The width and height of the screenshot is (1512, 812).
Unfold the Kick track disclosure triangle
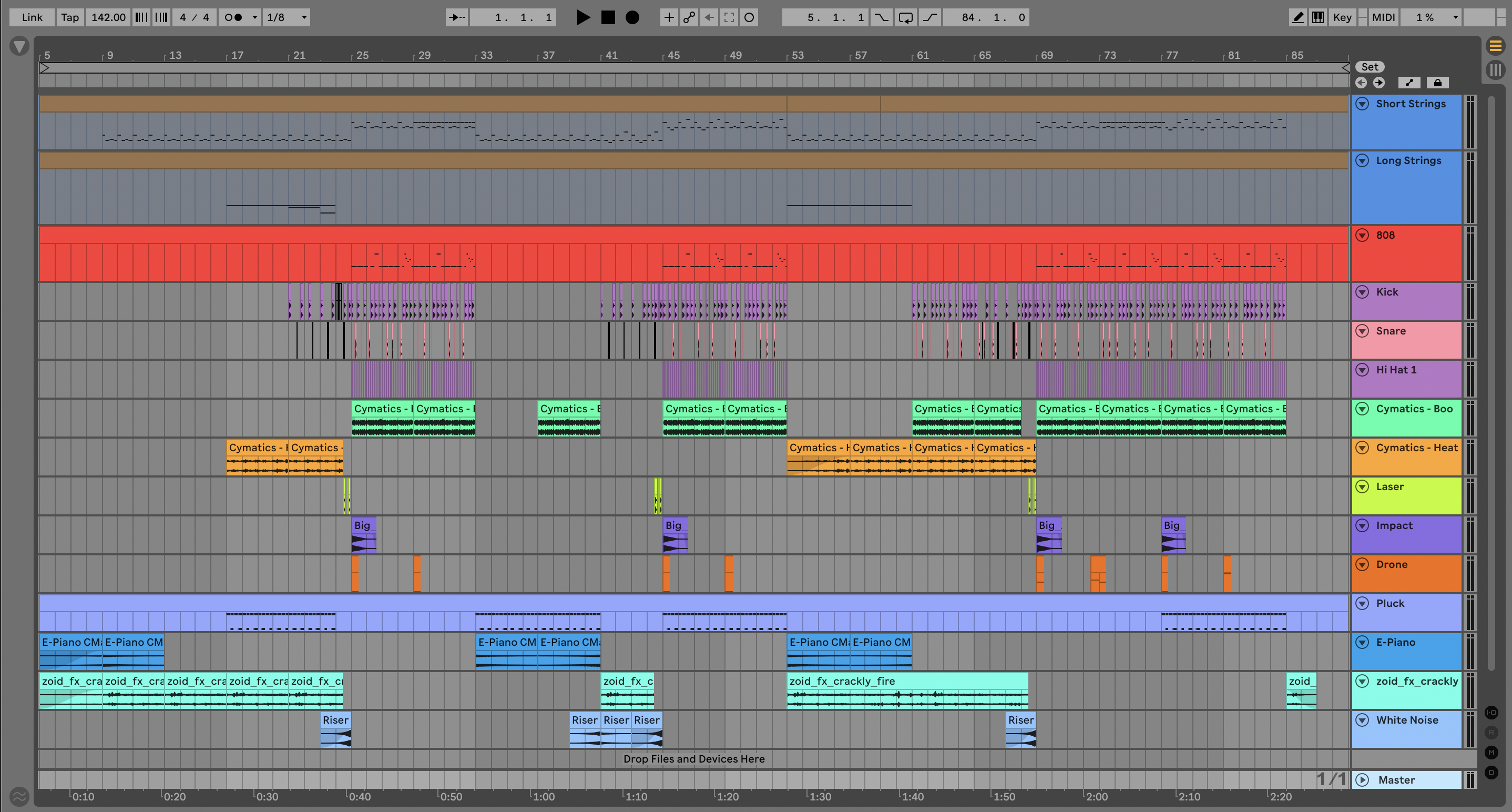click(x=1362, y=292)
